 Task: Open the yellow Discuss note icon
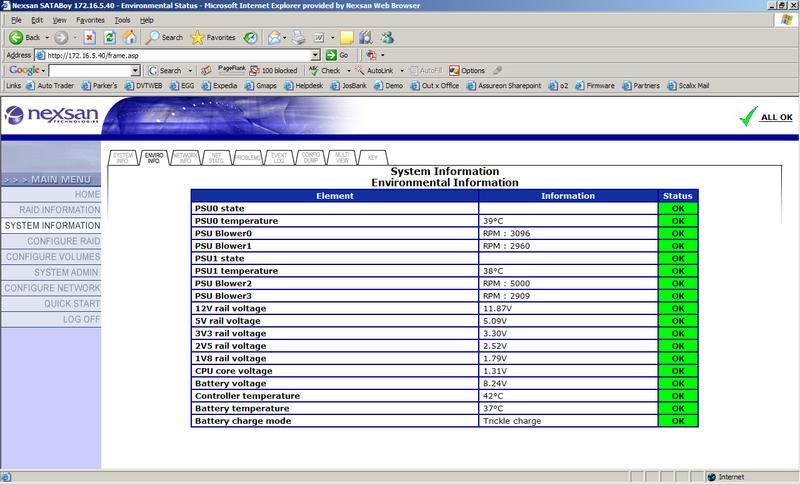[x=346, y=37]
